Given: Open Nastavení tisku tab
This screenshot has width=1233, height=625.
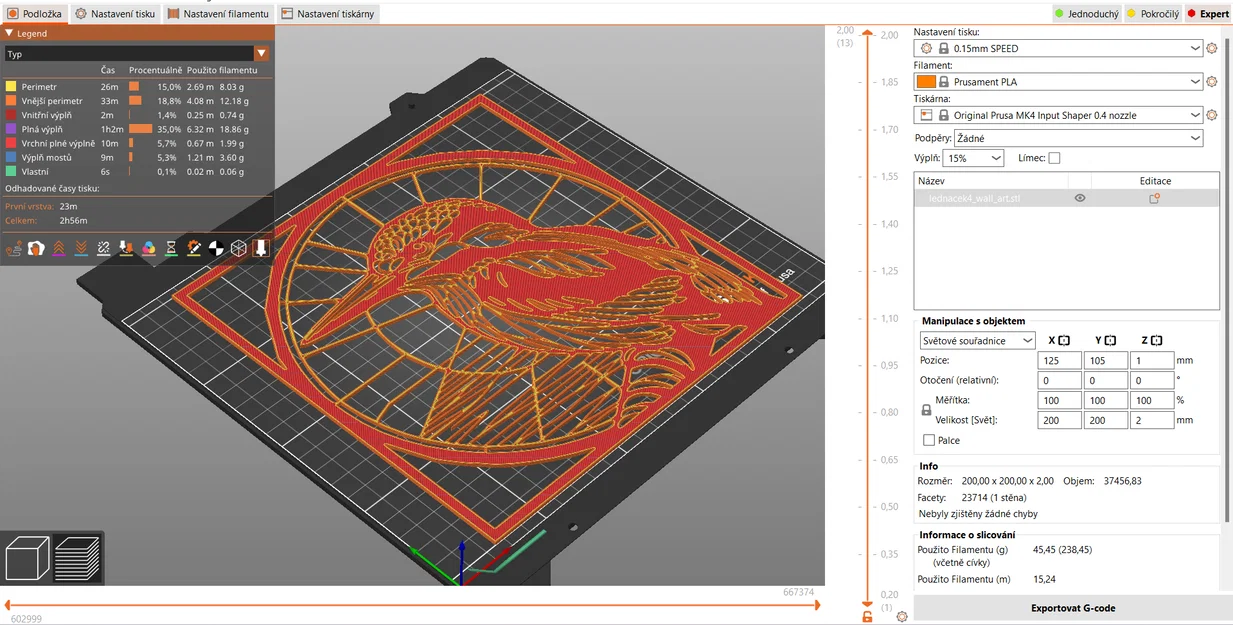Looking at the screenshot, I should coord(115,14).
